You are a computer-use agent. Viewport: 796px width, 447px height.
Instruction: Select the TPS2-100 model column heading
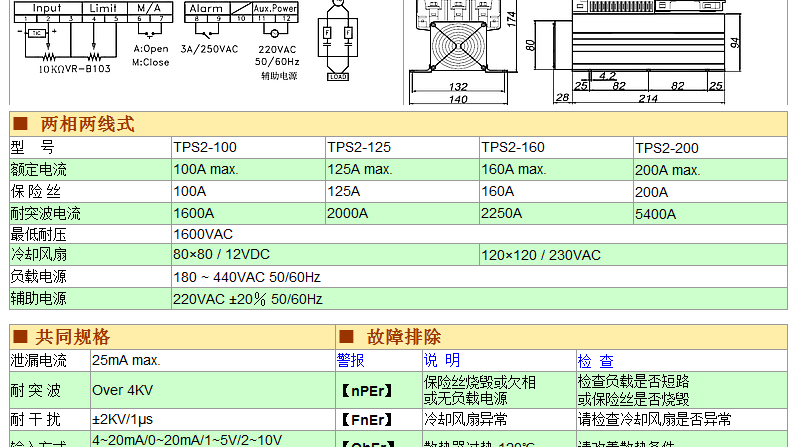coord(205,148)
